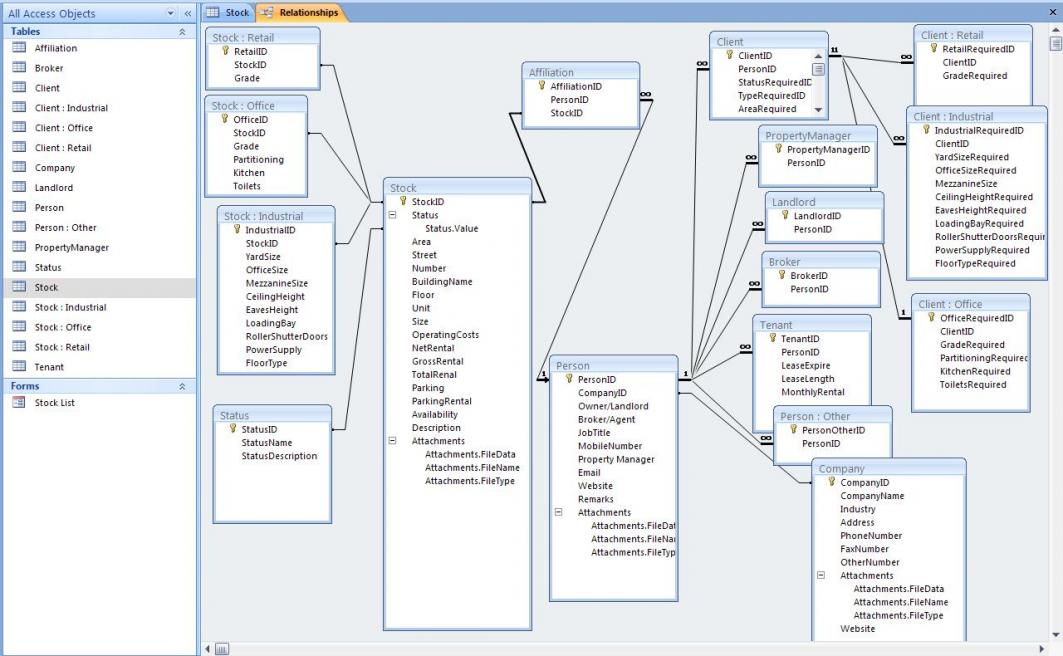Viewport: 1063px width, 656px height.
Task: Click key icon beside BrokerID
Action: pos(782,274)
